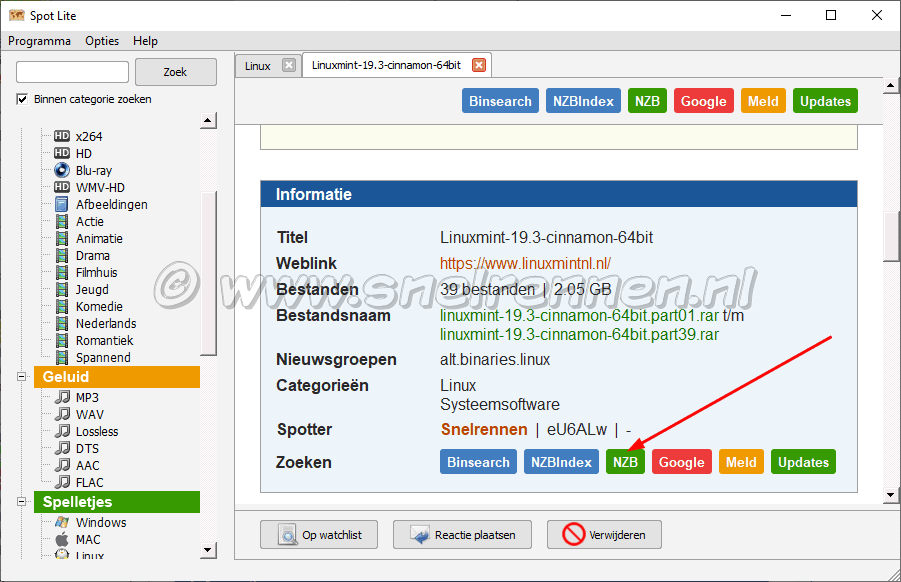The width and height of the screenshot is (901, 582).
Task: Click the Jeugd film icon
Action: click(x=61, y=289)
